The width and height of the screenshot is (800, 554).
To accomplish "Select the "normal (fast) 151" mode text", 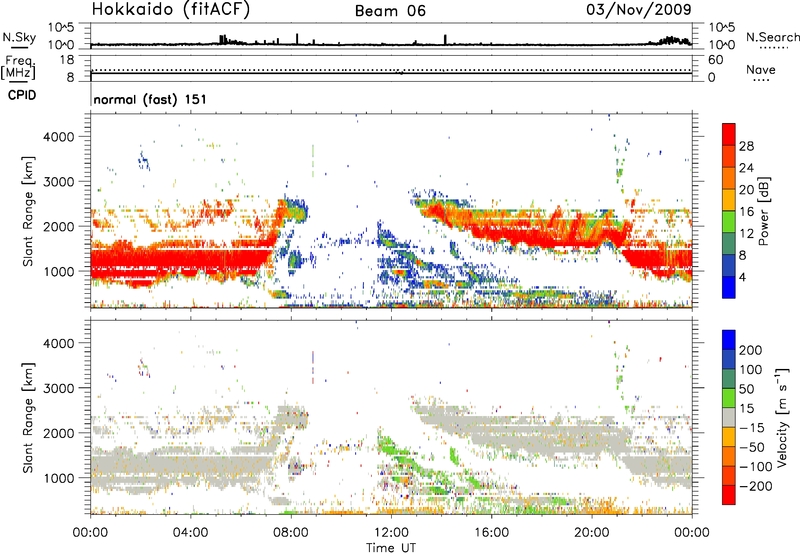I will click(x=150, y=99).
